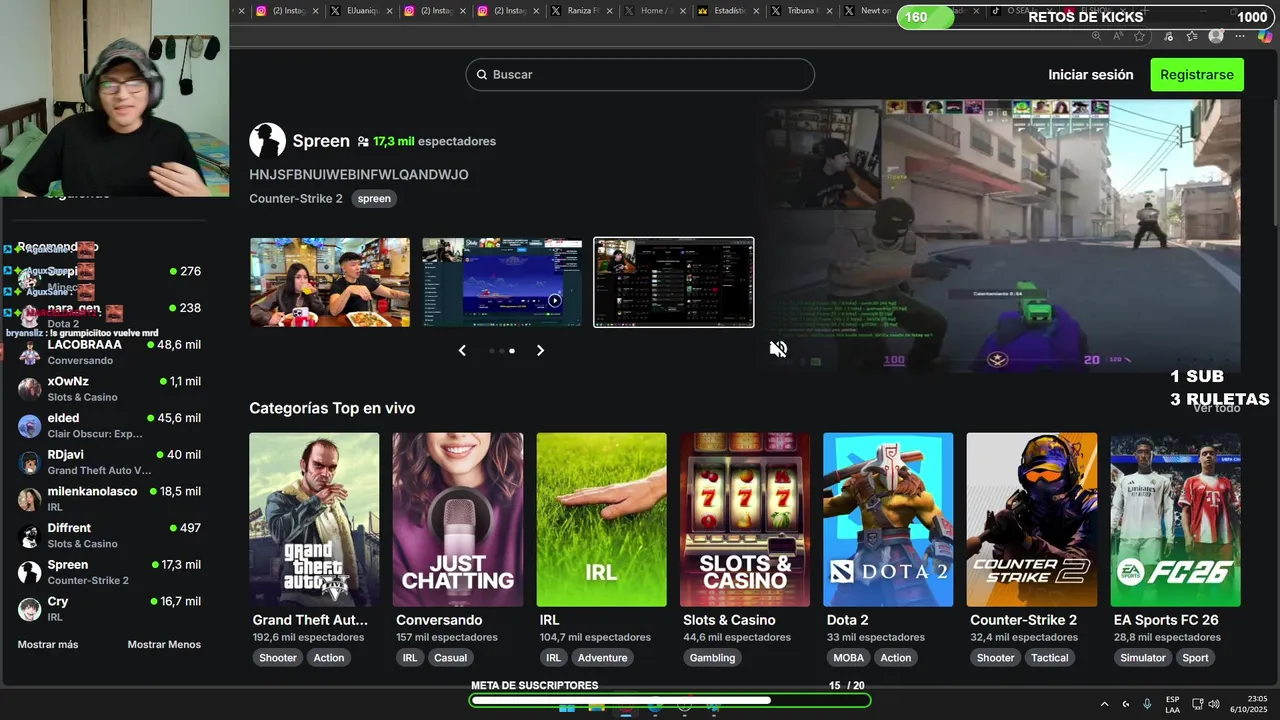1280x720 pixels.
Task: Click the Simulator tag under EA Sports
Action: pyautogui.click(x=1143, y=658)
